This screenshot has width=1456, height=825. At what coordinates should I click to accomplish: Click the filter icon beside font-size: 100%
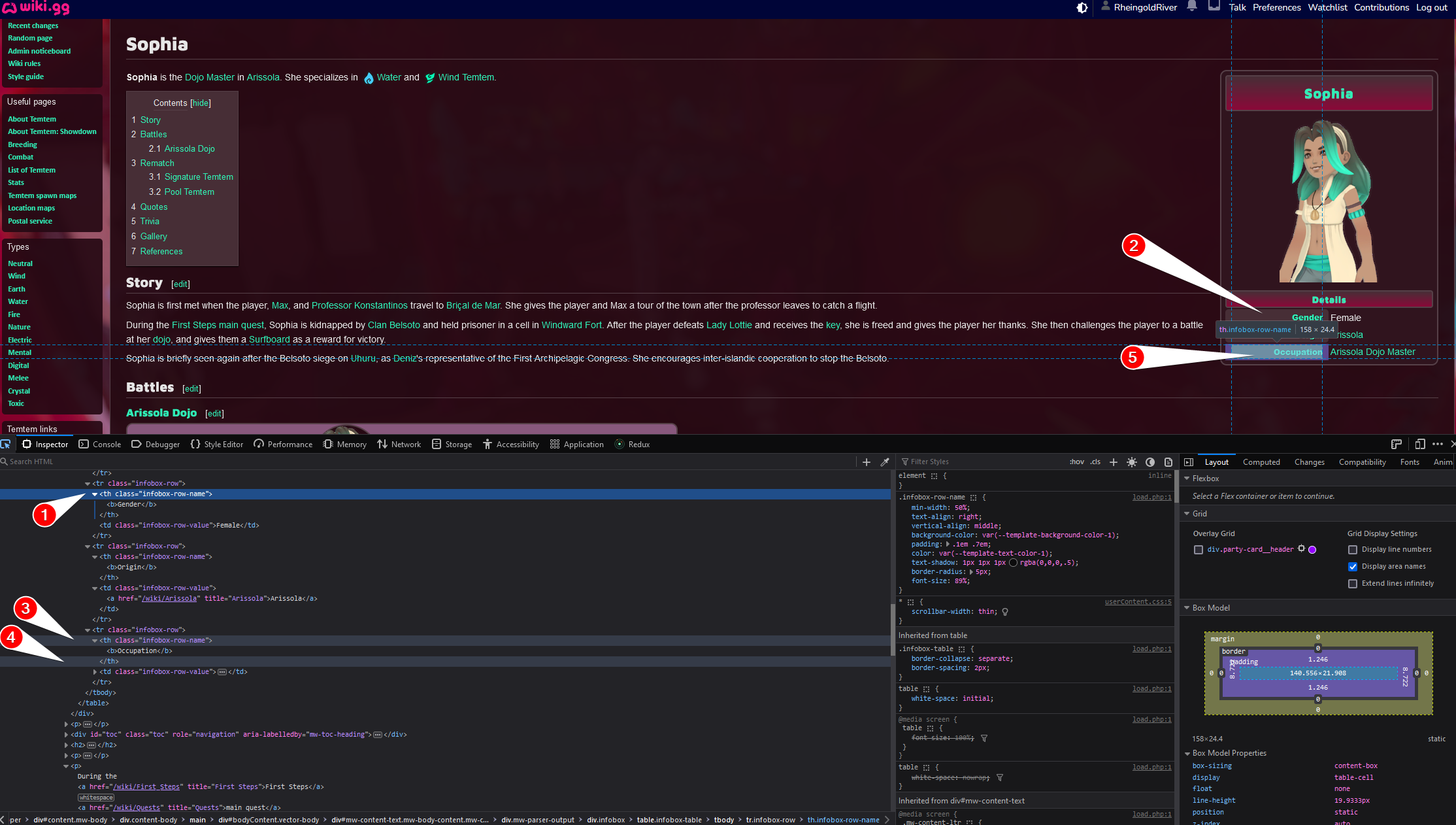(984, 738)
